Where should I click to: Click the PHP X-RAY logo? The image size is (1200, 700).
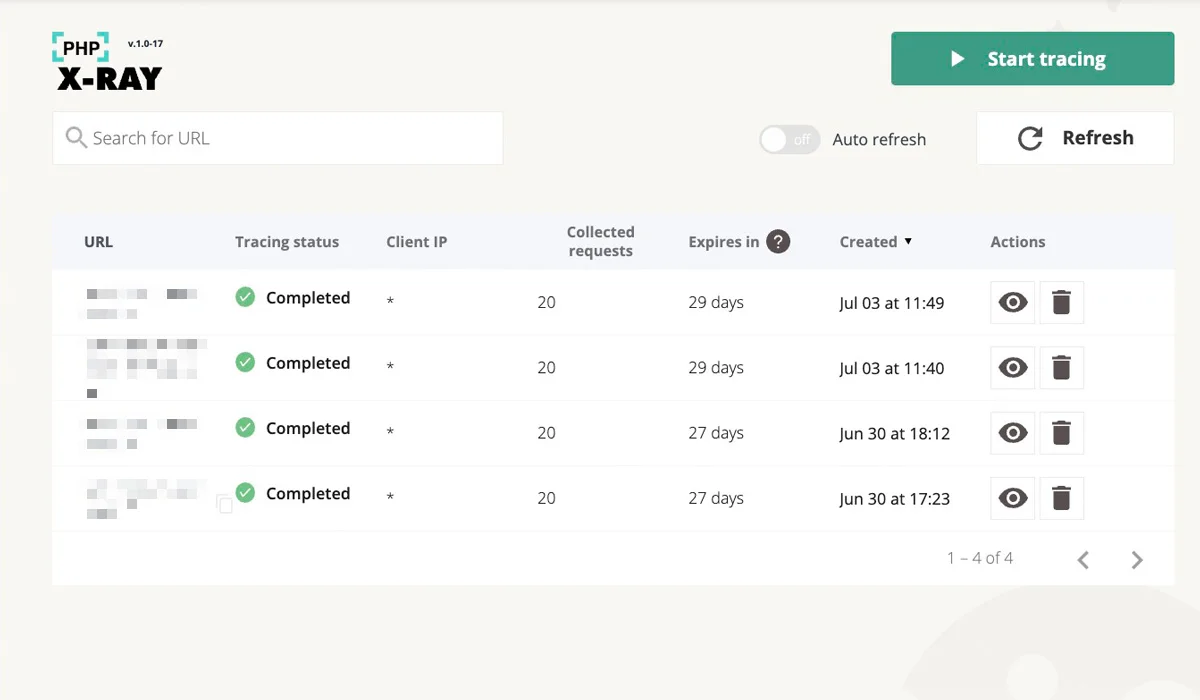pos(108,62)
